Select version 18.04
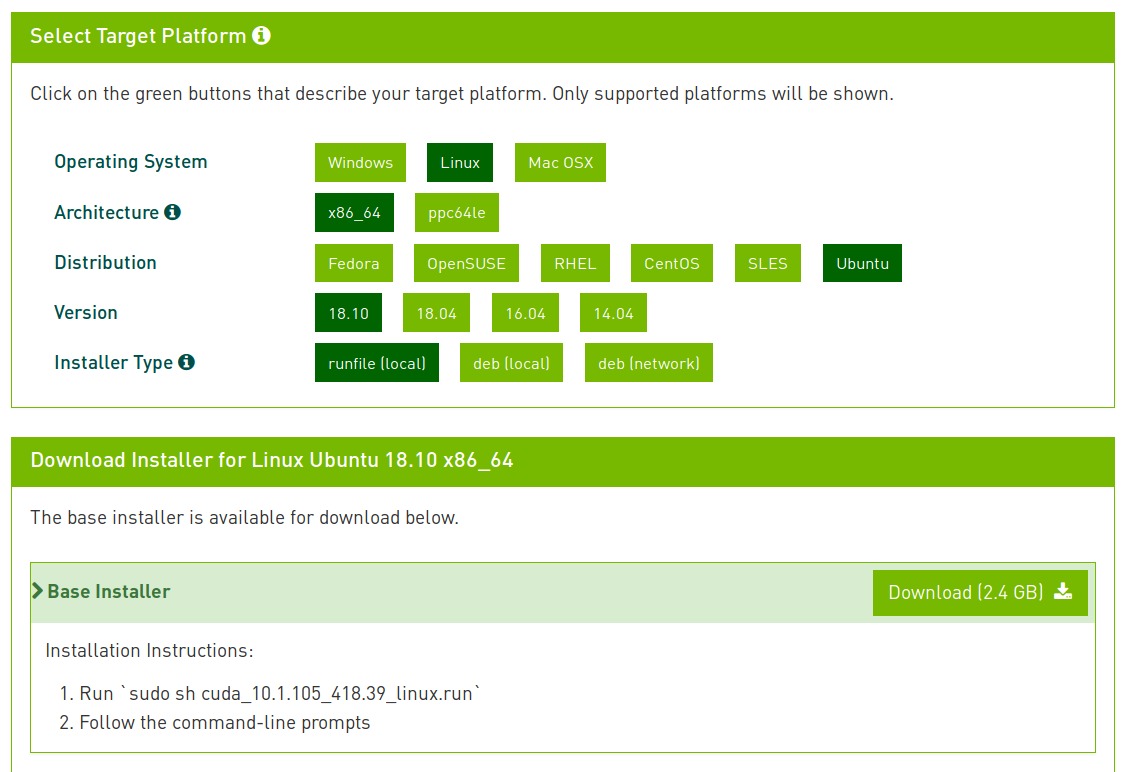The width and height of the screenshot is (1130, 772). click(x=437, y=313)
